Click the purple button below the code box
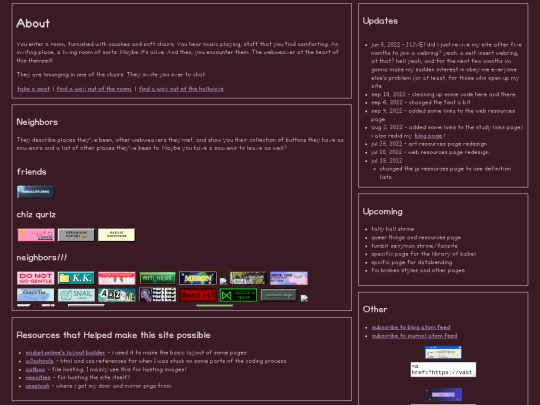The height and width of the screenshot is (405, 540). [x=443, y=395]
